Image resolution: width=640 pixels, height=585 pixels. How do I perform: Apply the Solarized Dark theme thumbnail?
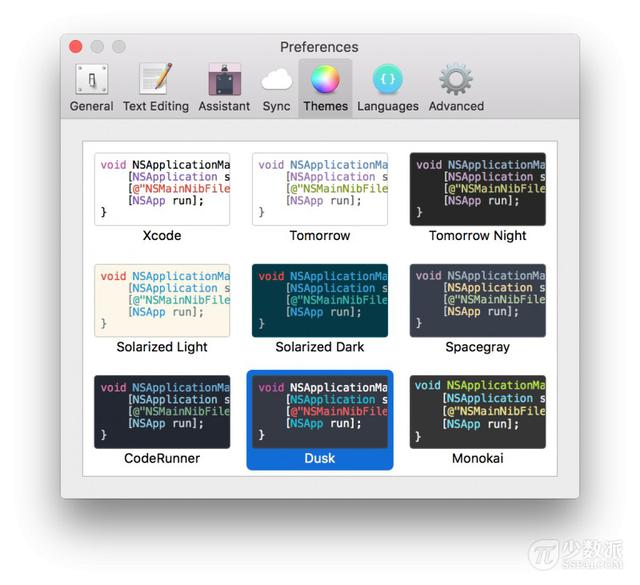319,300
